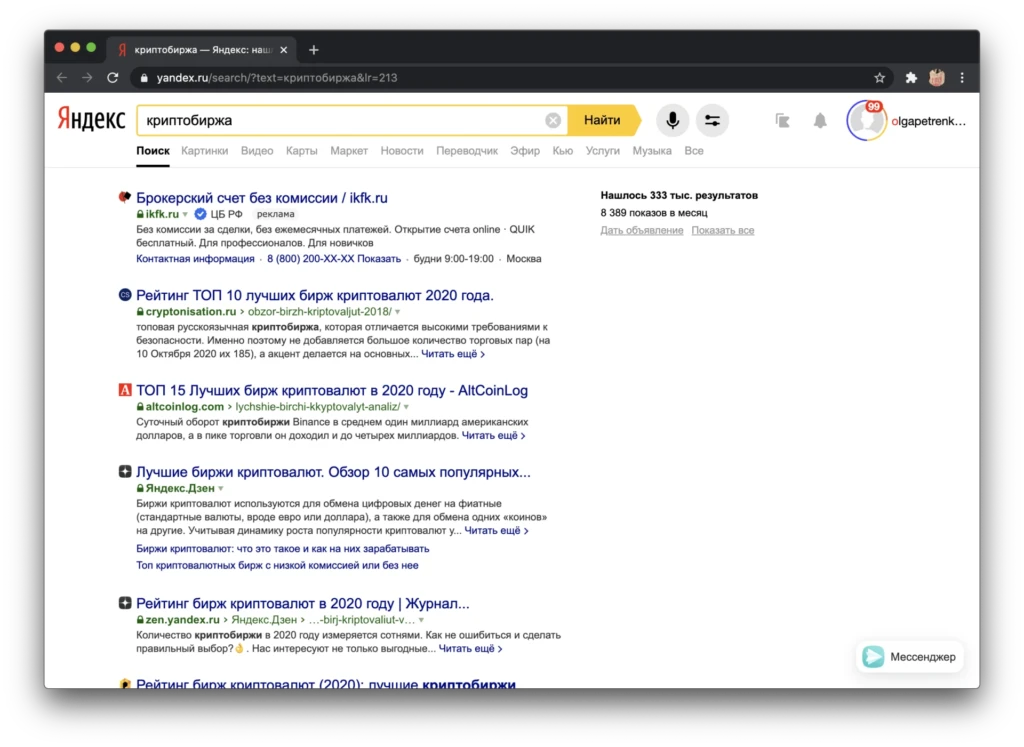Switch to Картинки tab
The width and height of the screenshot is (1024, 747).
point(204,151)
